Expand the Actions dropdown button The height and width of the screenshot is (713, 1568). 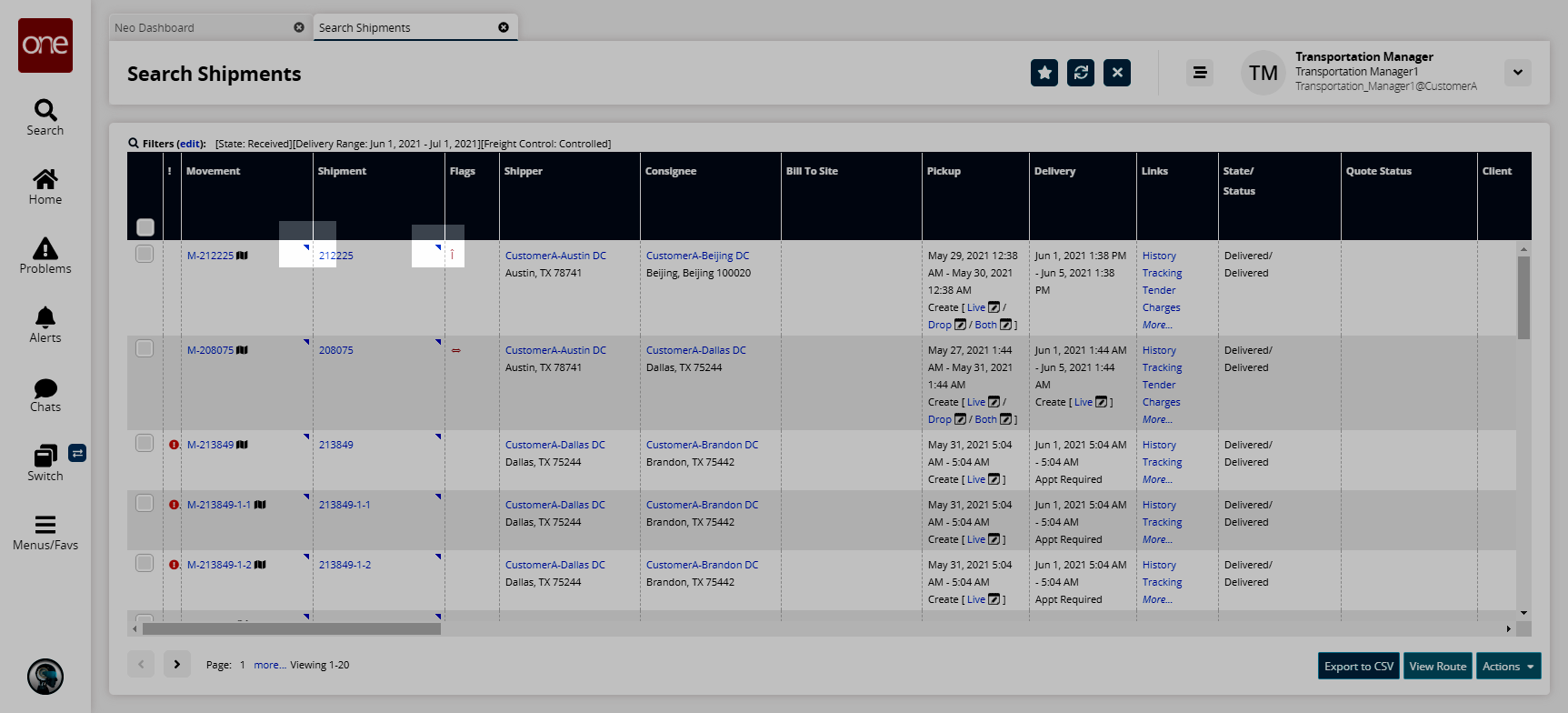pos(1508,667)
